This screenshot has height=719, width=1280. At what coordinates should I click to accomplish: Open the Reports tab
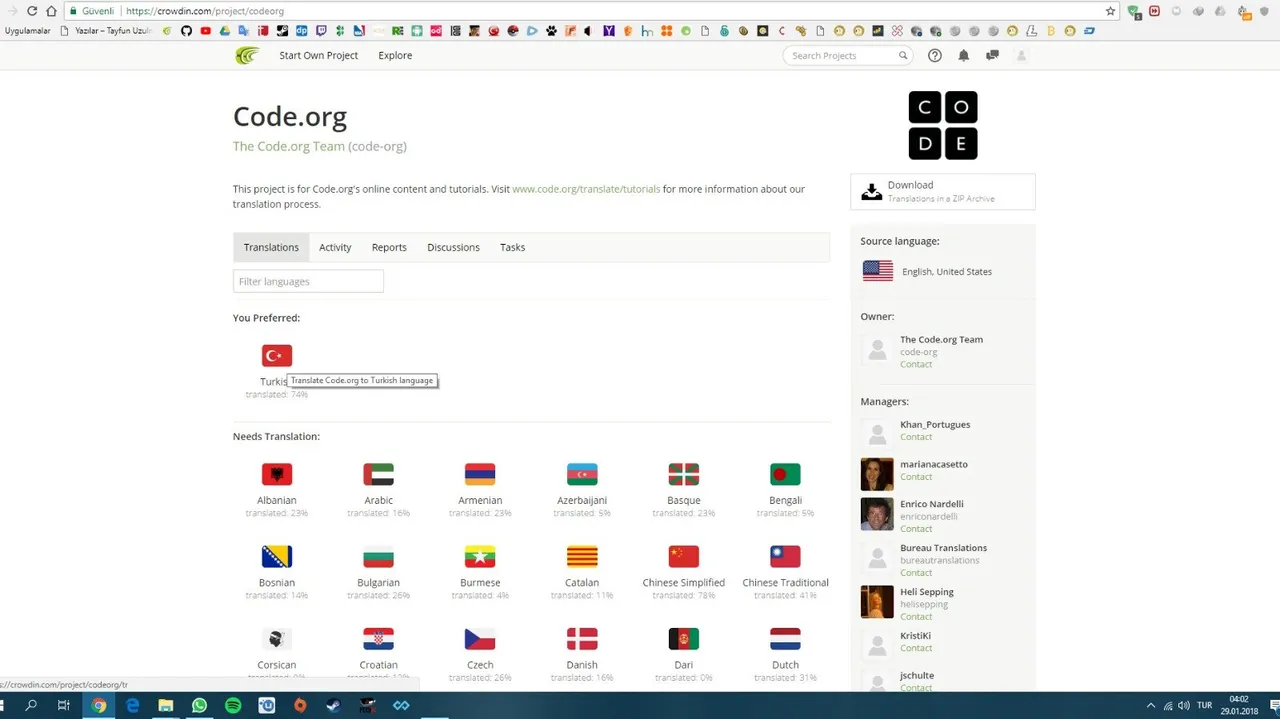point(389,247)
